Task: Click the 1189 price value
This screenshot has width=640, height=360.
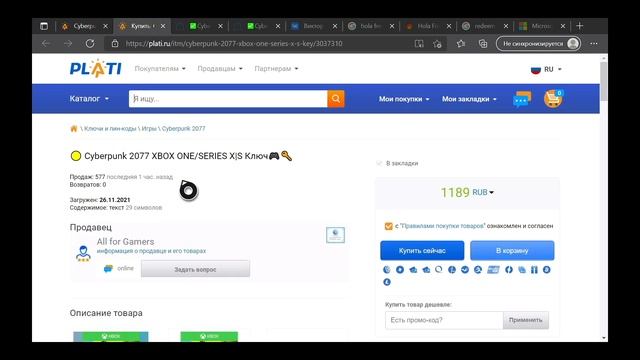Action: tap(455, 192)
